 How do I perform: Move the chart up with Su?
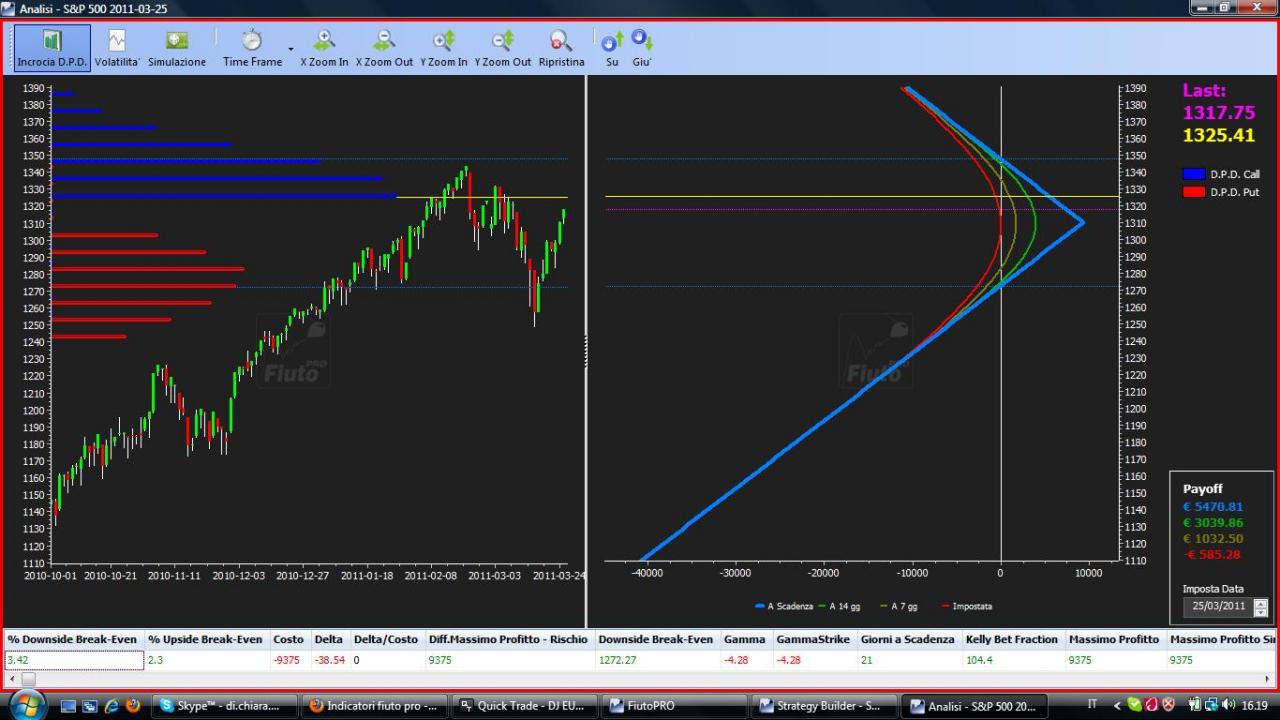coord(612,48)
